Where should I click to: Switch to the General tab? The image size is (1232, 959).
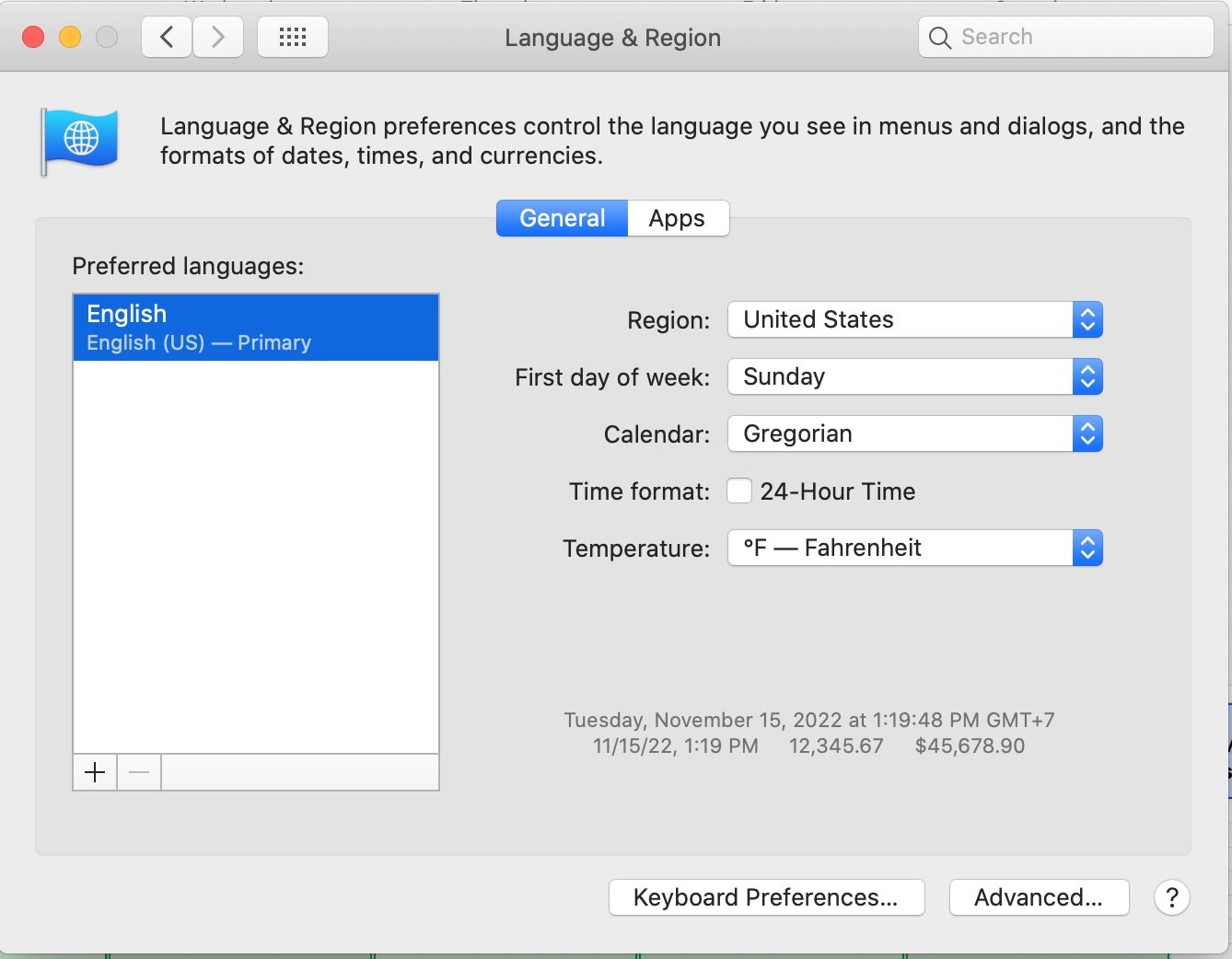coord(563,218)
